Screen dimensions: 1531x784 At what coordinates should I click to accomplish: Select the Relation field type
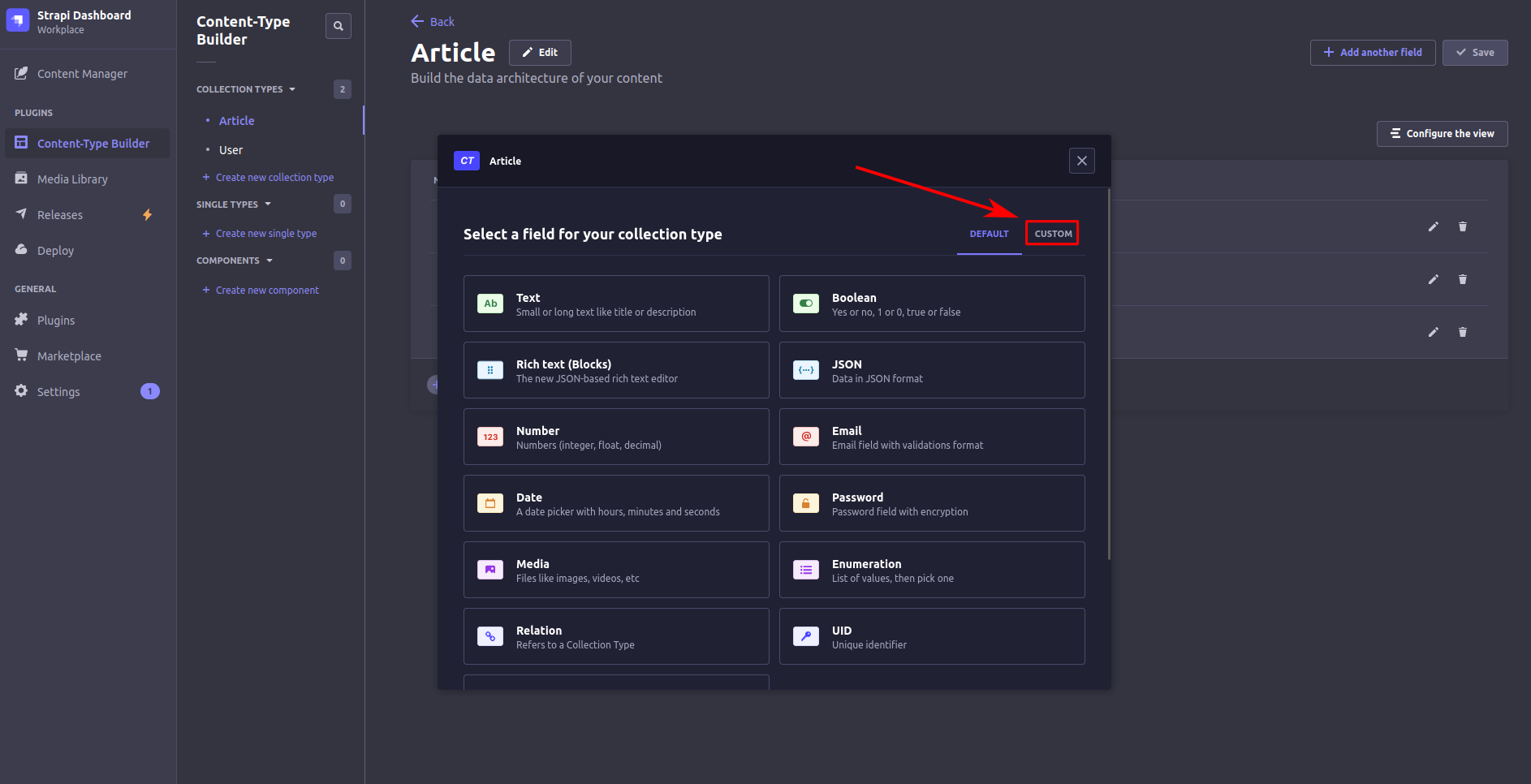616,636
